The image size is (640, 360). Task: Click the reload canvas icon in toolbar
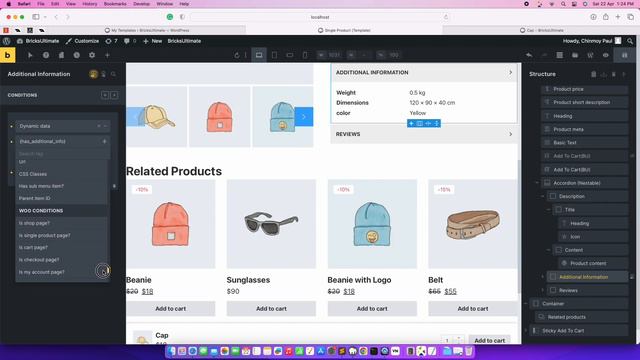coord(237,55)
